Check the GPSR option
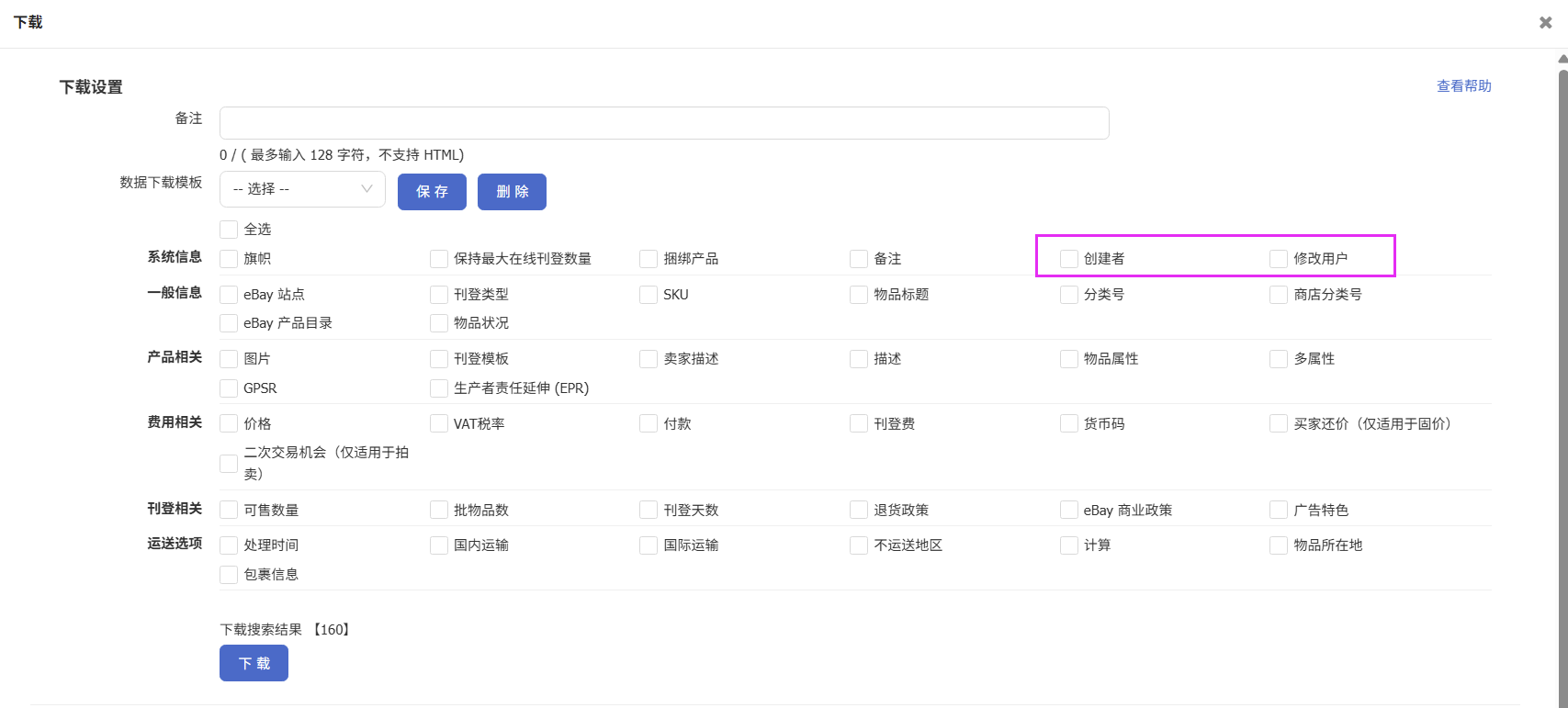This screenshot has width=1568, height=708. [x=229, y=388]
